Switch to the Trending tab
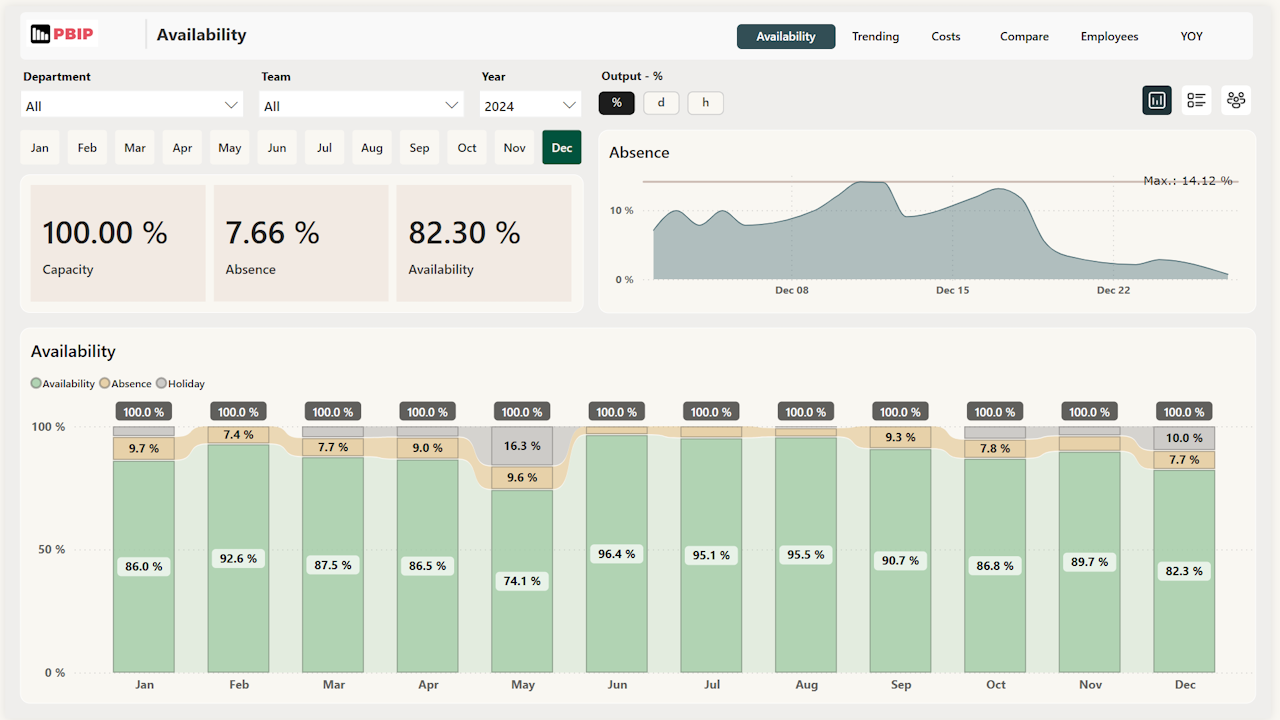This screenshot has width=1280, height=720. pos(875,36)
